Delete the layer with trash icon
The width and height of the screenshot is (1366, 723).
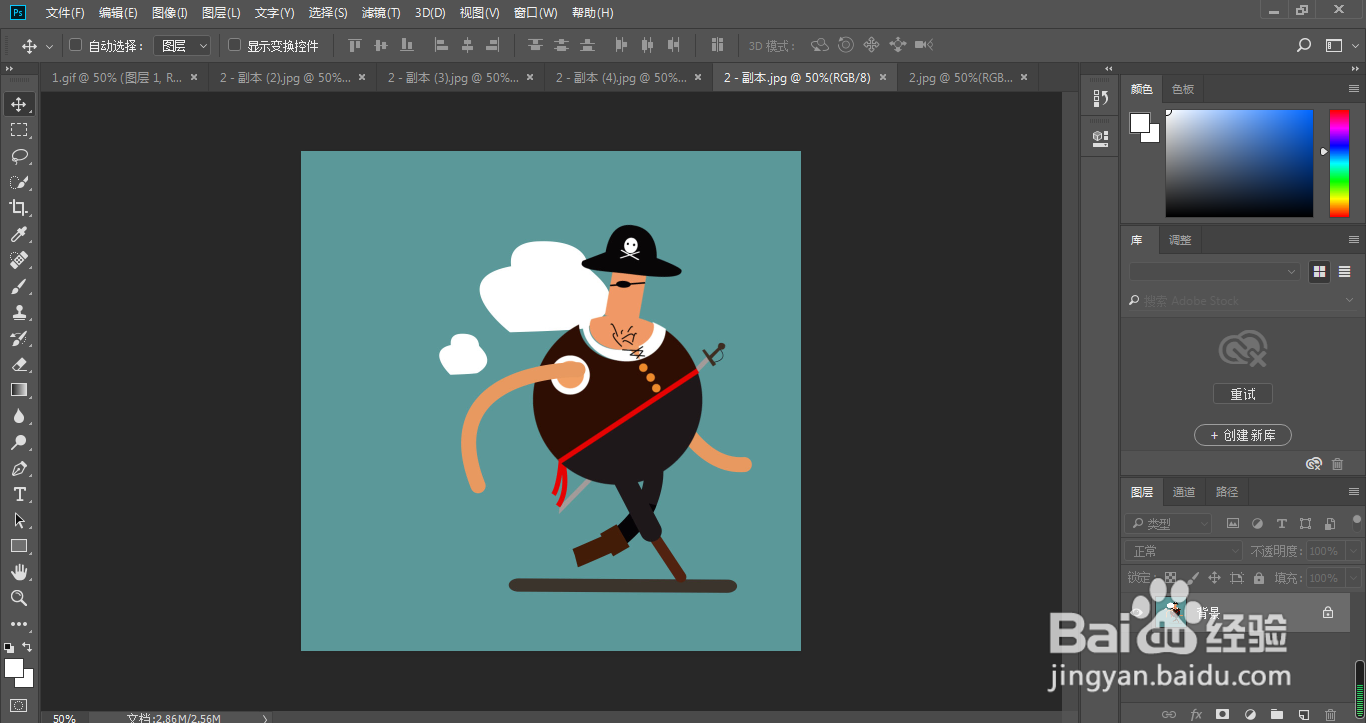[x=1330, y=714]
